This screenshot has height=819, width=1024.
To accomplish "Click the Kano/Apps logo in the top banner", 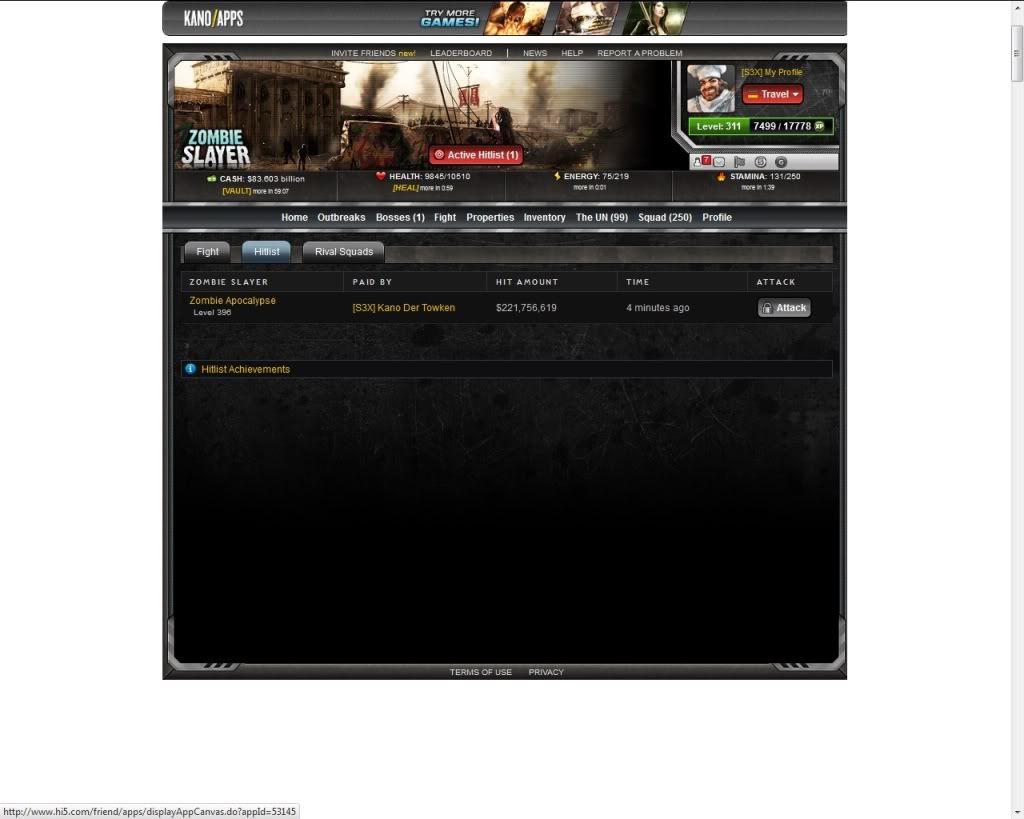I will pos(214,18).
